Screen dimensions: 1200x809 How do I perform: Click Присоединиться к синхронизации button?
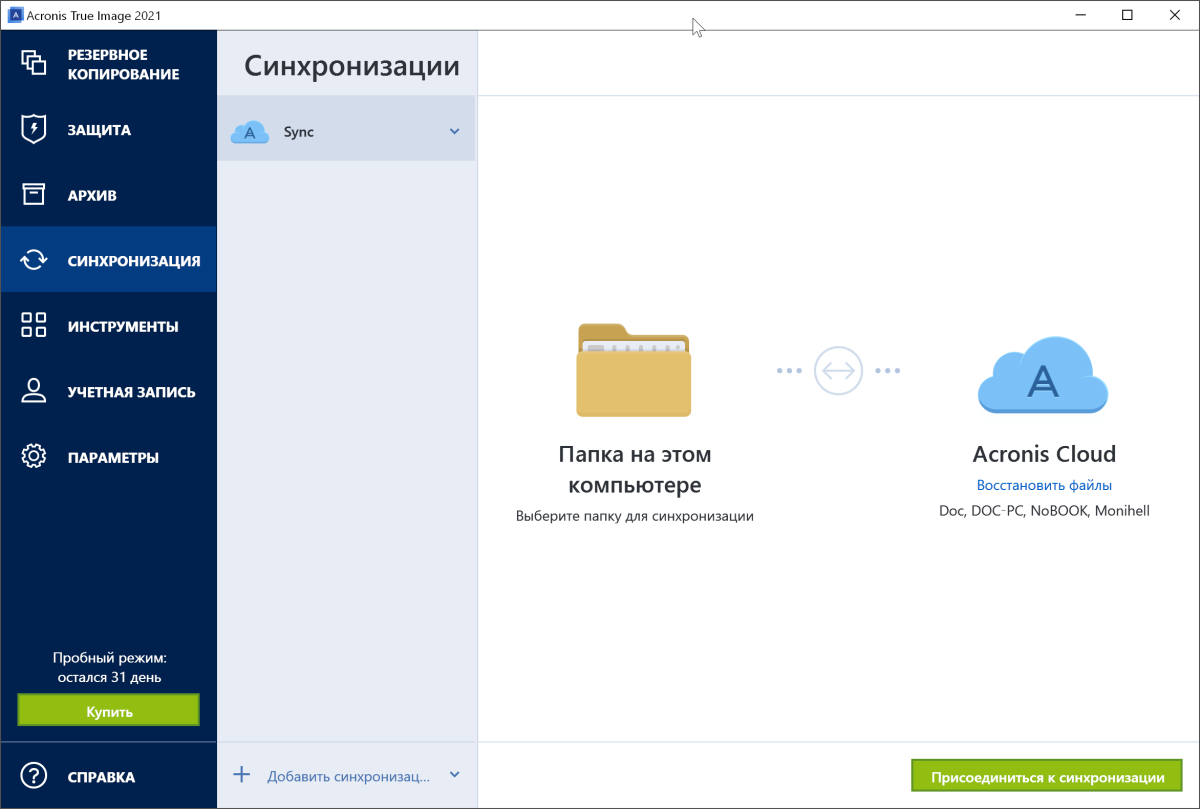point(1047,777)
